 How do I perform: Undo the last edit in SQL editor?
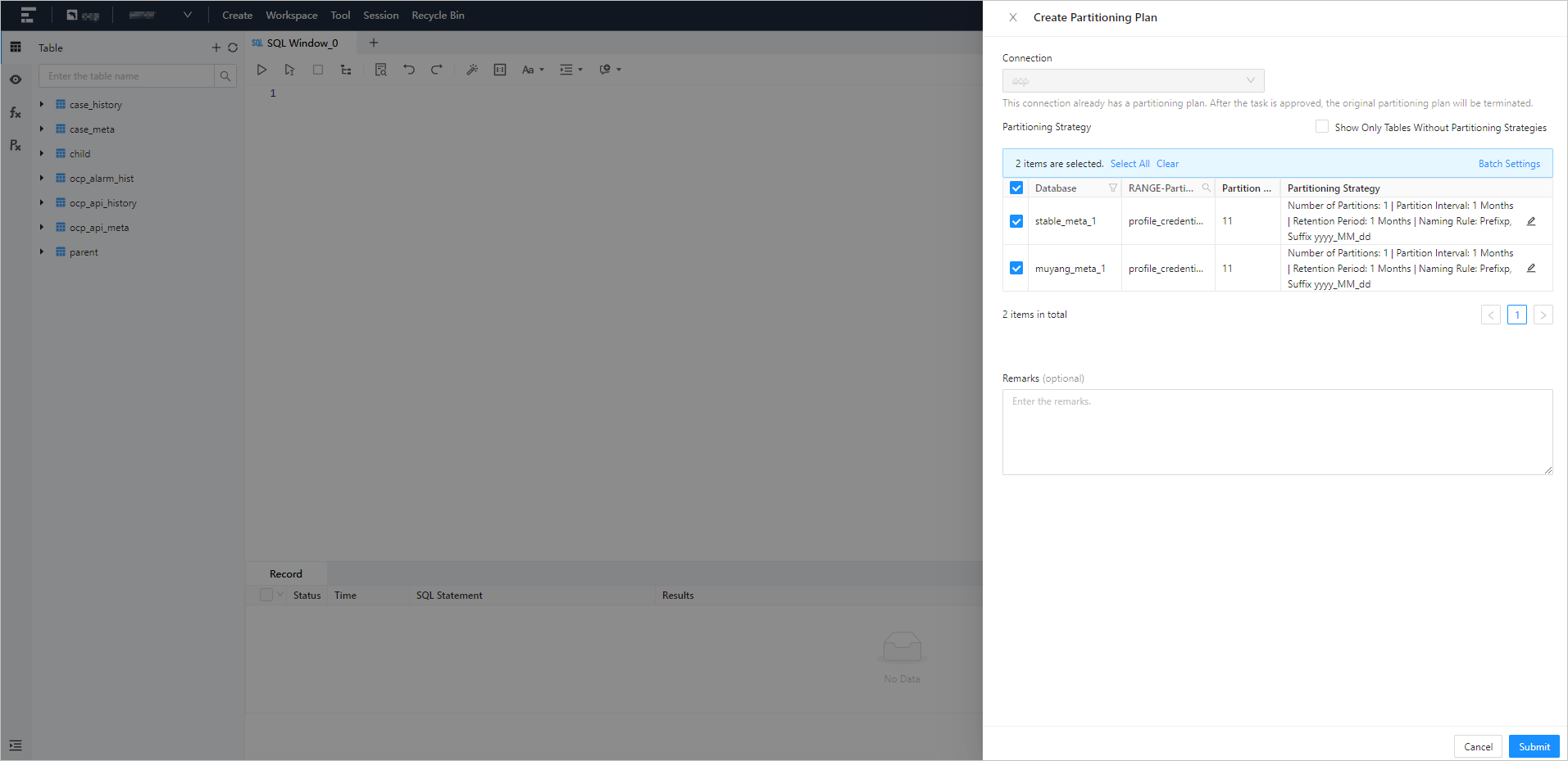[409, 70]
